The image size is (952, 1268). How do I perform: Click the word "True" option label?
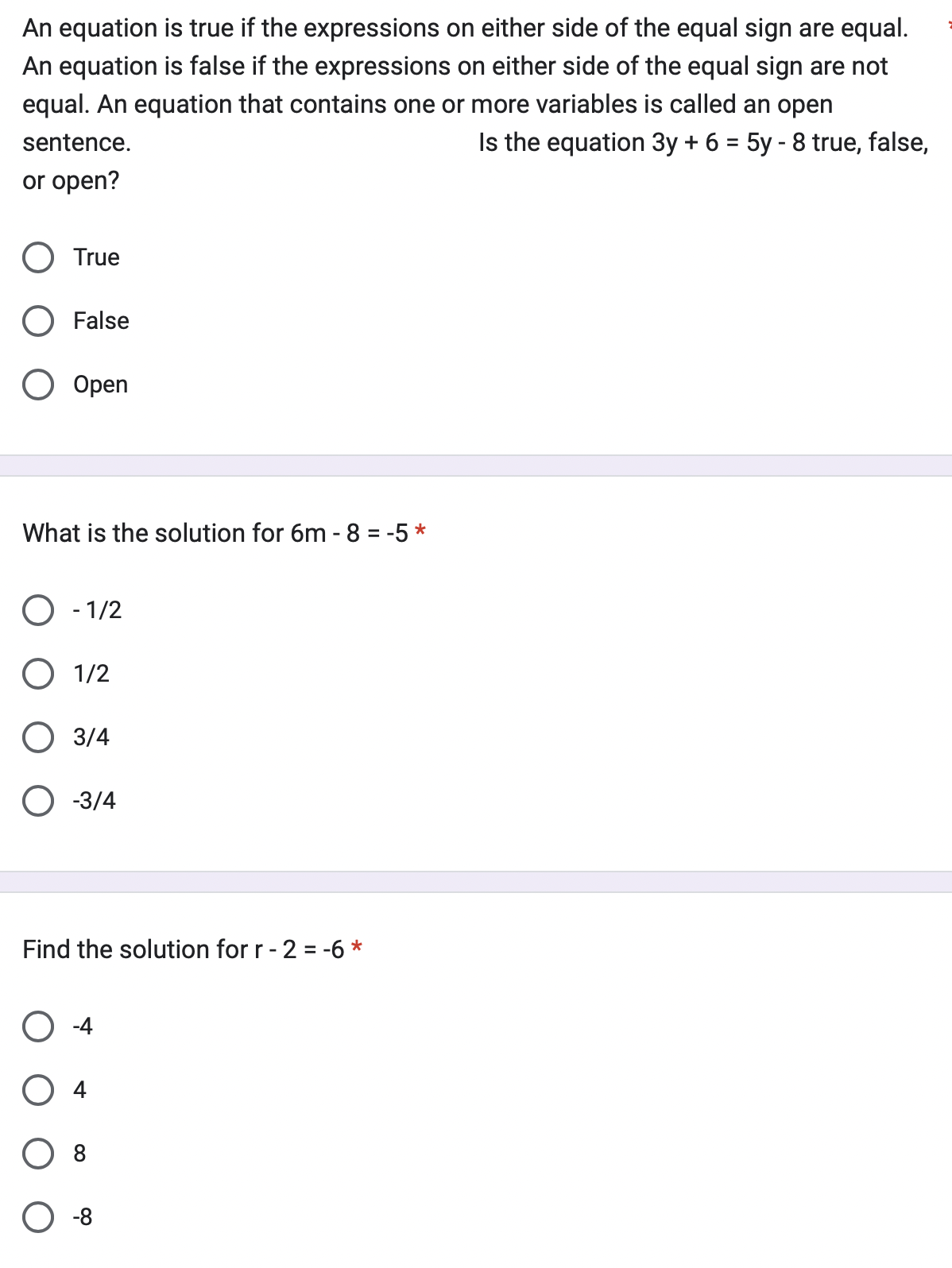[96, 257]
